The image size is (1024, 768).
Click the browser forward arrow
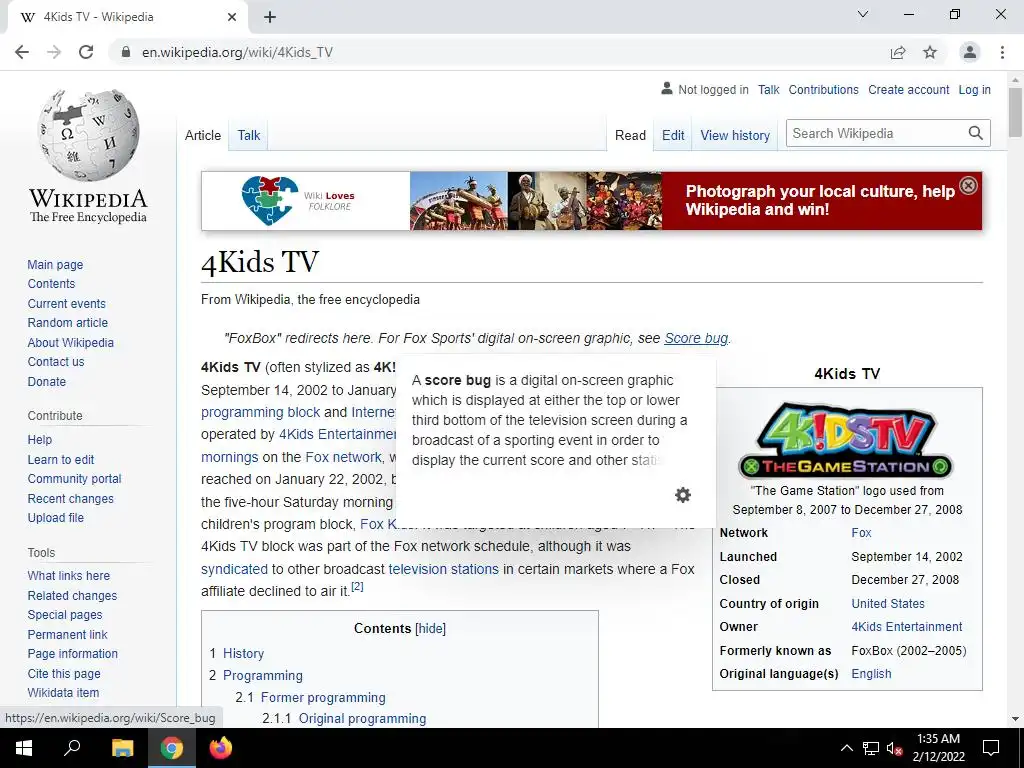(54, 52)
